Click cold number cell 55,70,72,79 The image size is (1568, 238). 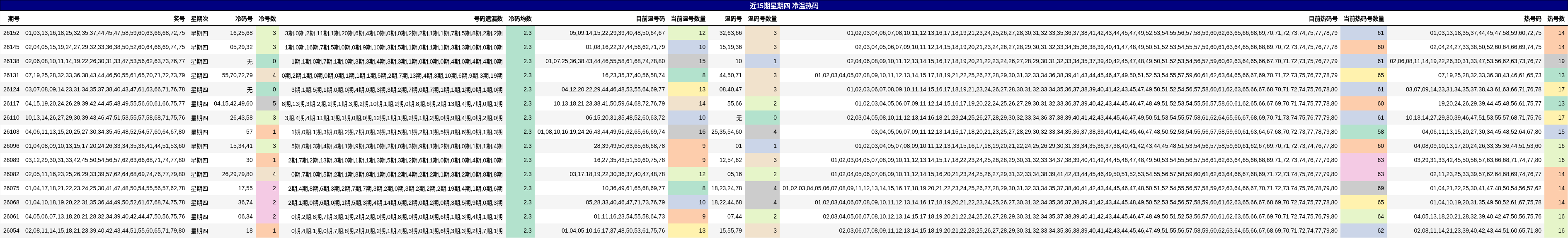(x=238, y=76)
